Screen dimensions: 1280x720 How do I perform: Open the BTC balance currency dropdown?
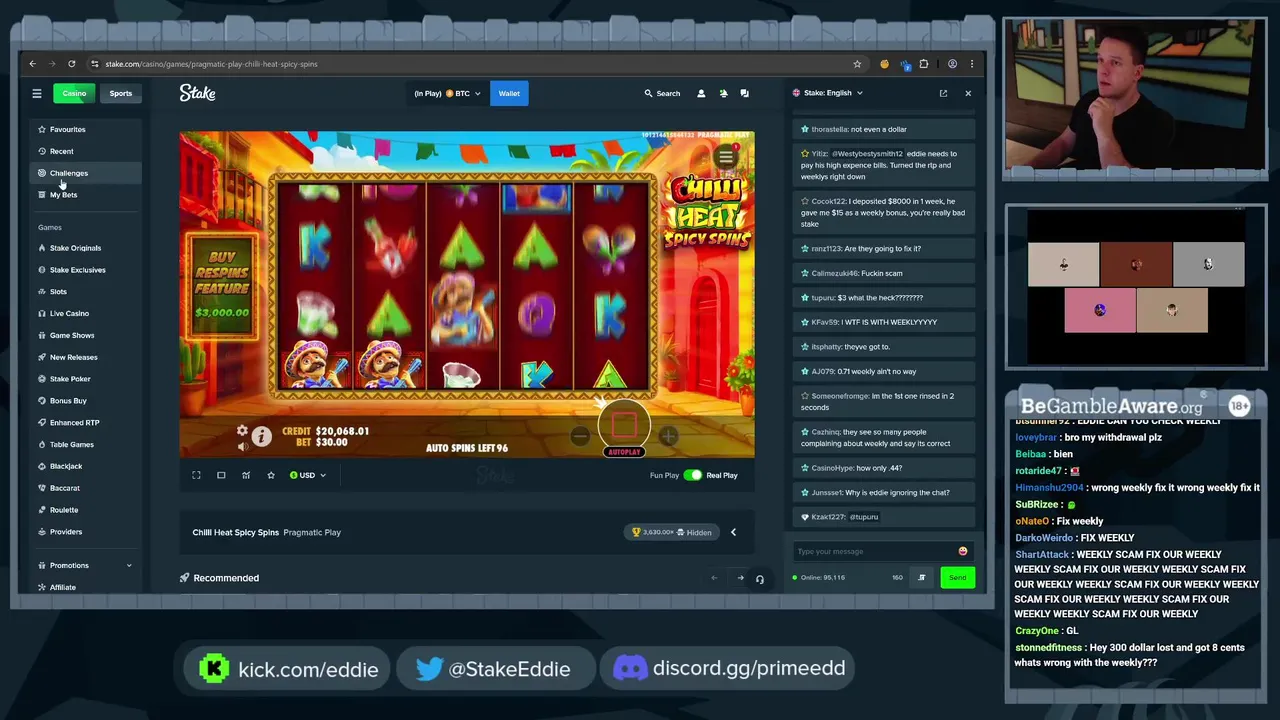(447, 93)
